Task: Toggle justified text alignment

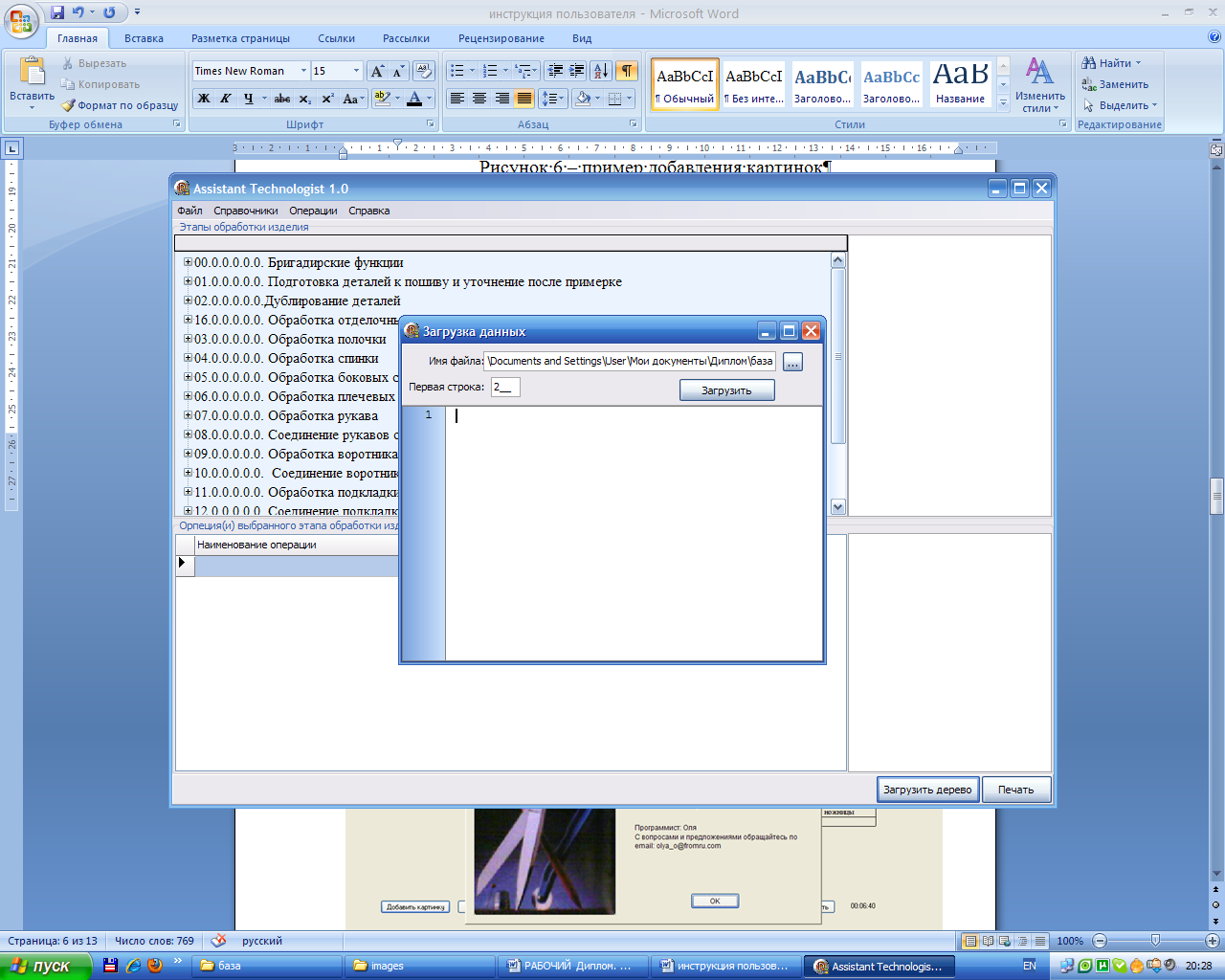Action: [523, 98]
